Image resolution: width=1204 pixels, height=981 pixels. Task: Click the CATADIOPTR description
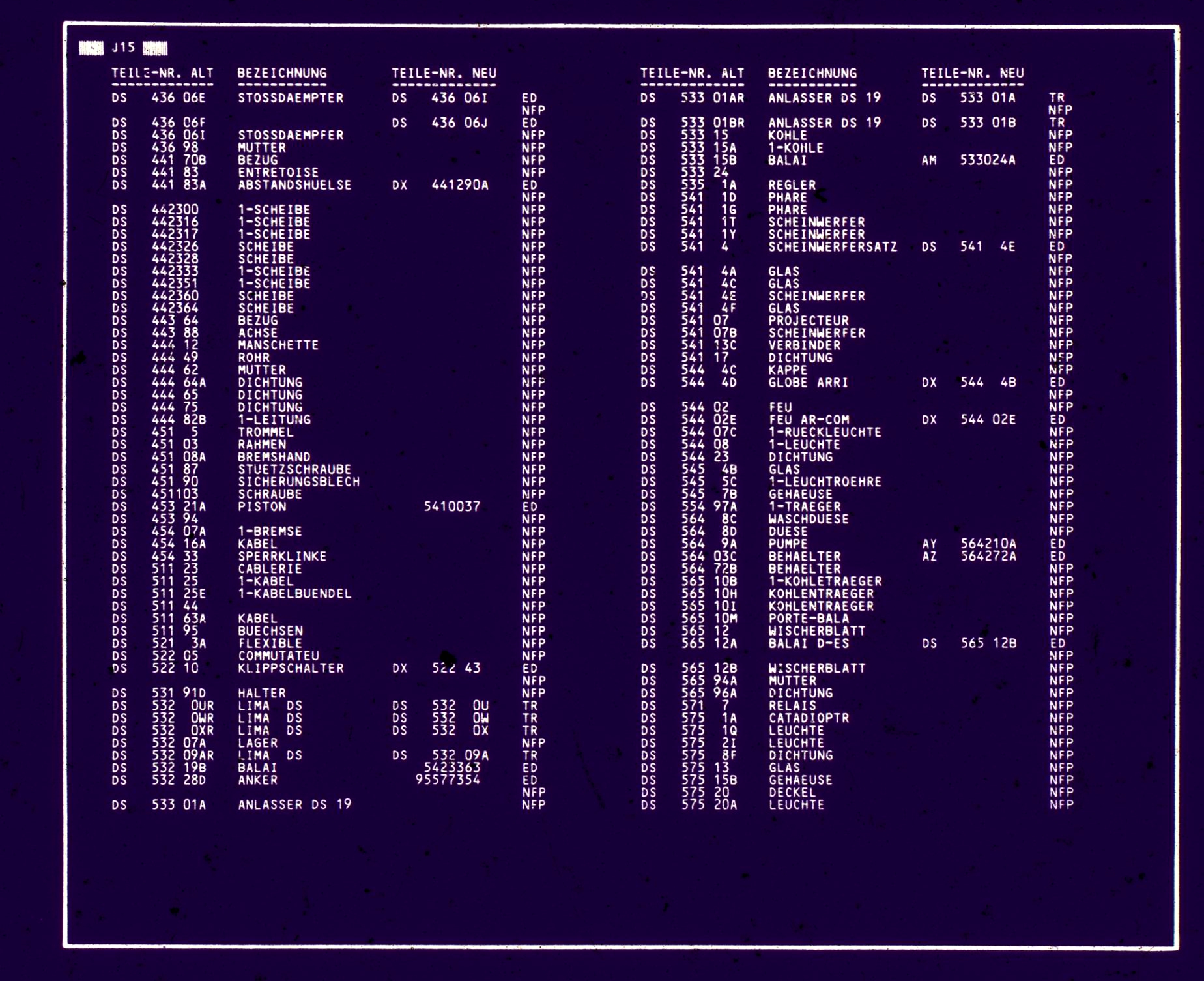(809, 718)
